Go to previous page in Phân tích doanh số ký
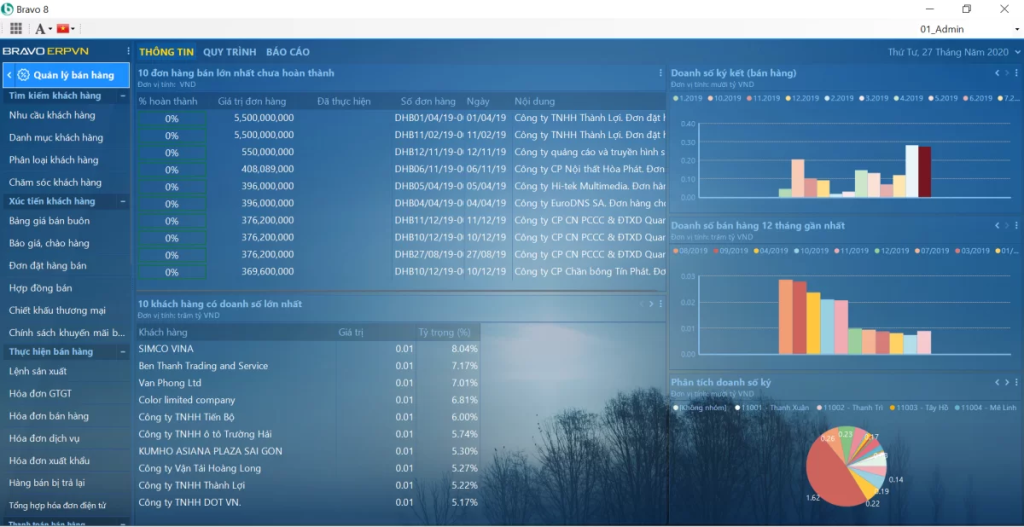 coord(996,383)
